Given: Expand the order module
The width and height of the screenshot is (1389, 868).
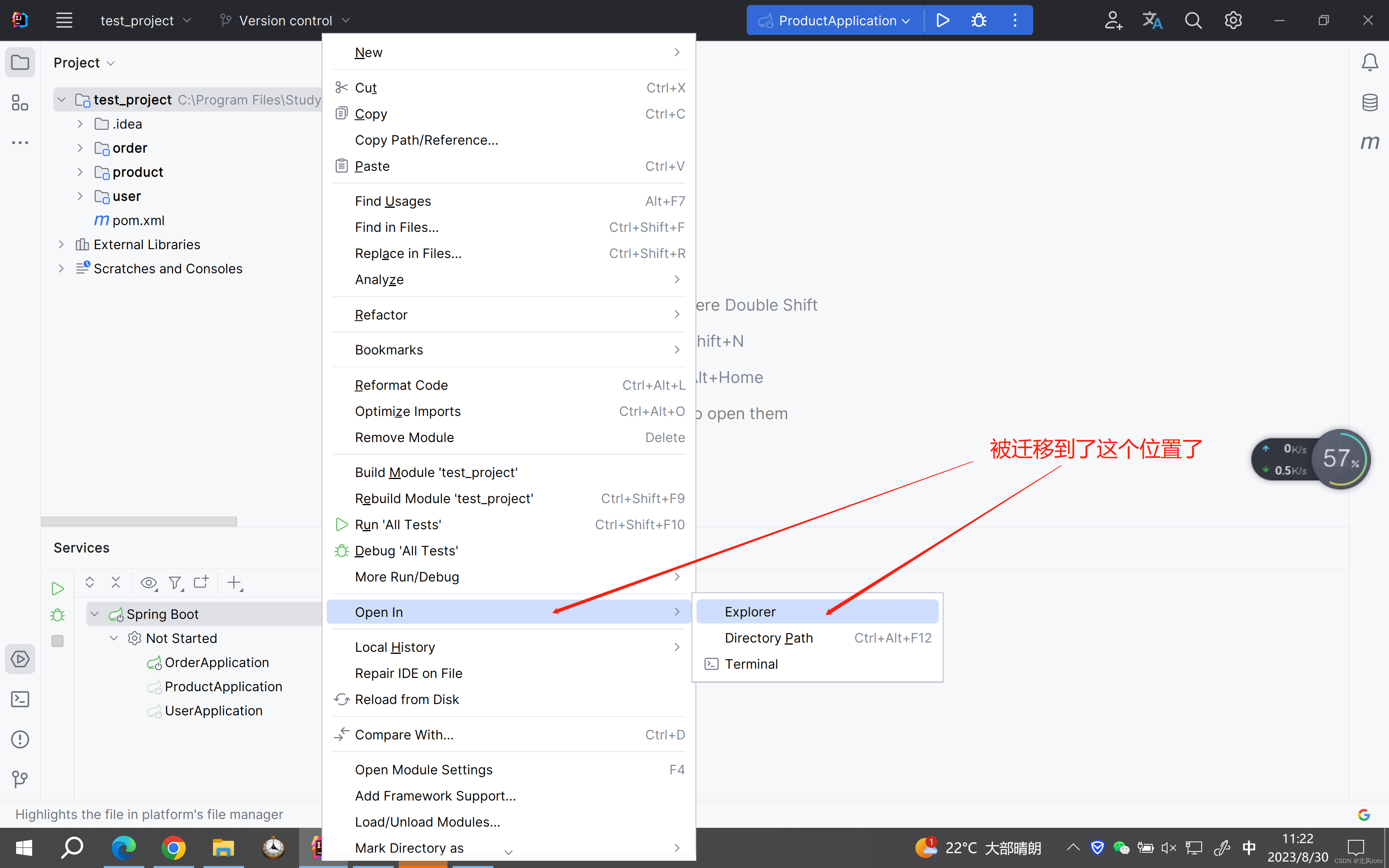Looking at the screenshot, I should (80, 148).
